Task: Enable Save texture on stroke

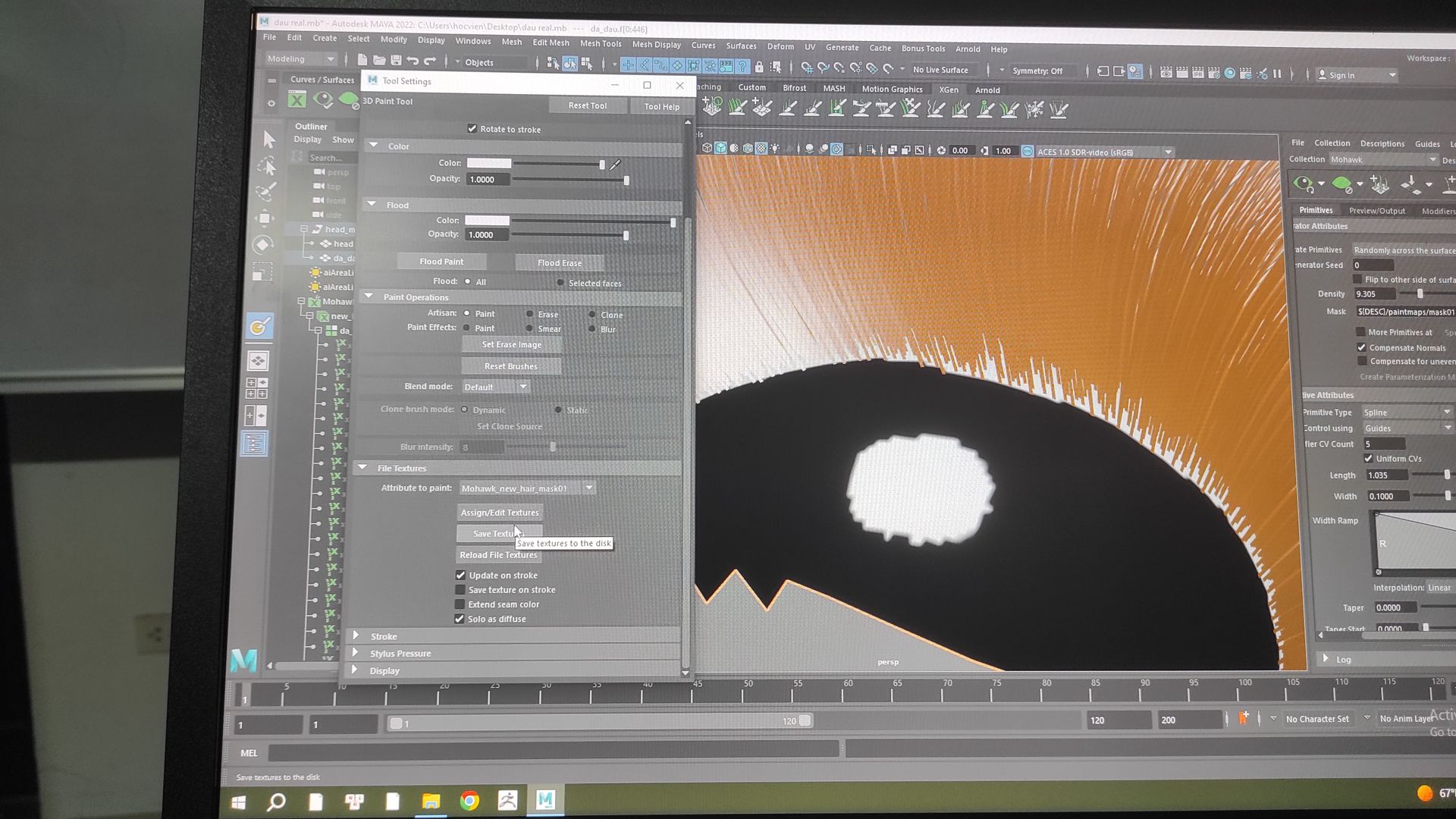Action: 460,589
